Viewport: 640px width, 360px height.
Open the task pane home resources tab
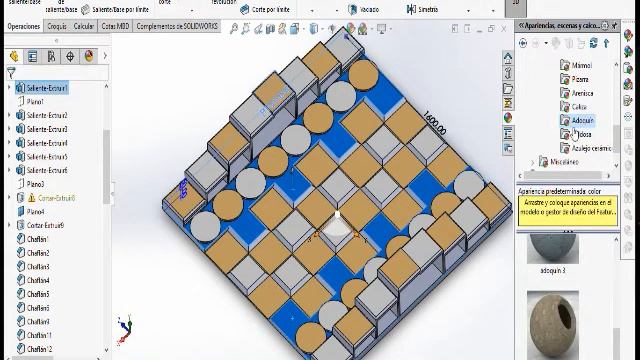pos(508,58)
